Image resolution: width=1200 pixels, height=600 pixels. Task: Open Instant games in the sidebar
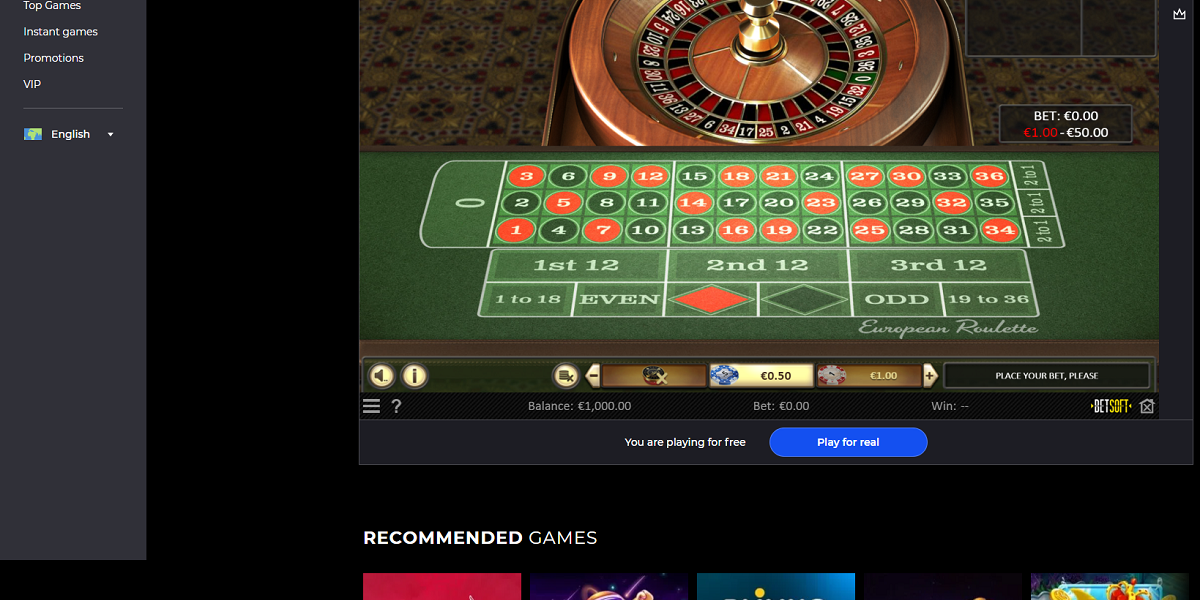point(60,32)
